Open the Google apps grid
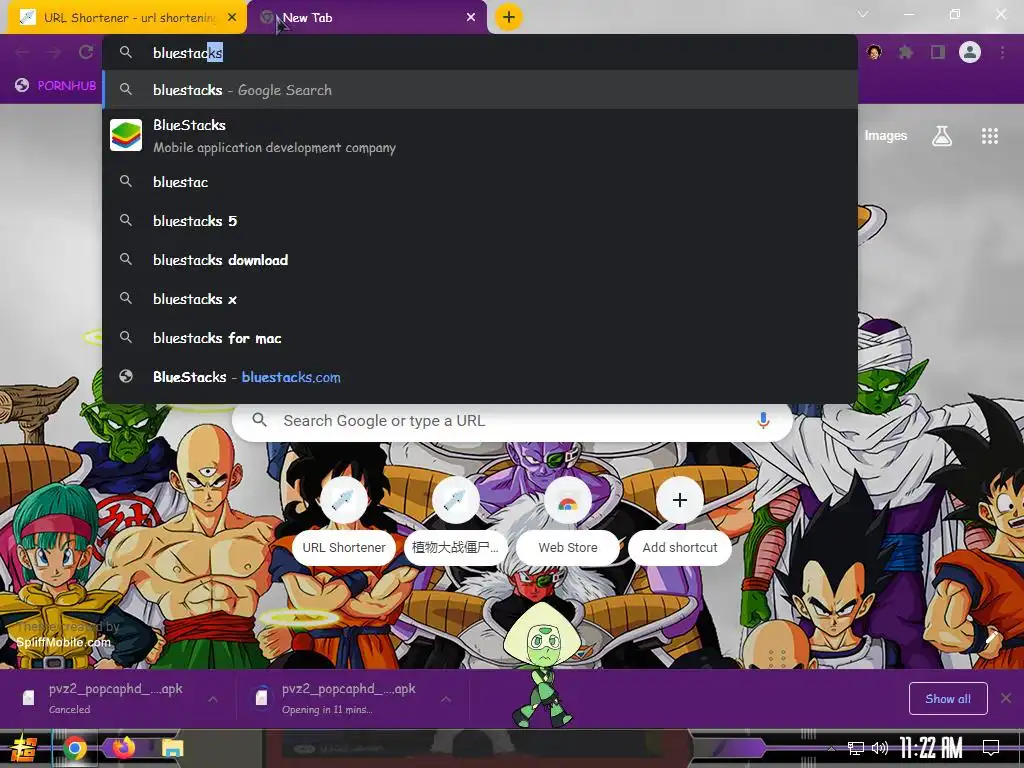Screen dimensions: 1024x768 990,136
